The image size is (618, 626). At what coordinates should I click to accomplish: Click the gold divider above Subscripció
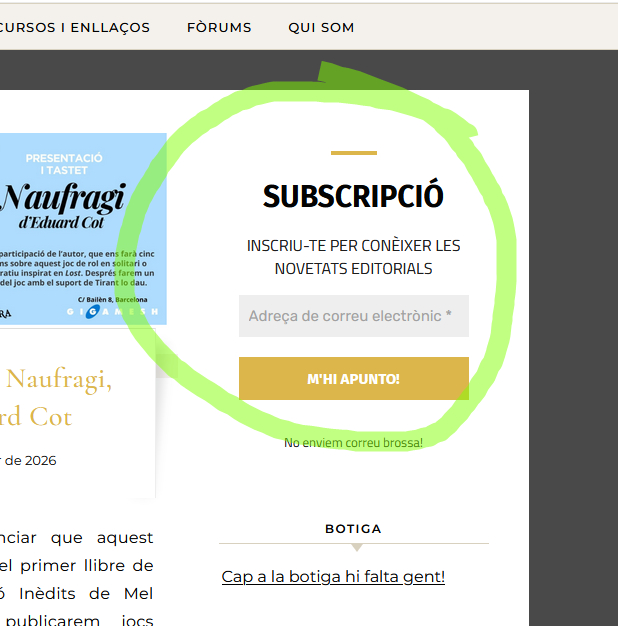click(353, 153)
